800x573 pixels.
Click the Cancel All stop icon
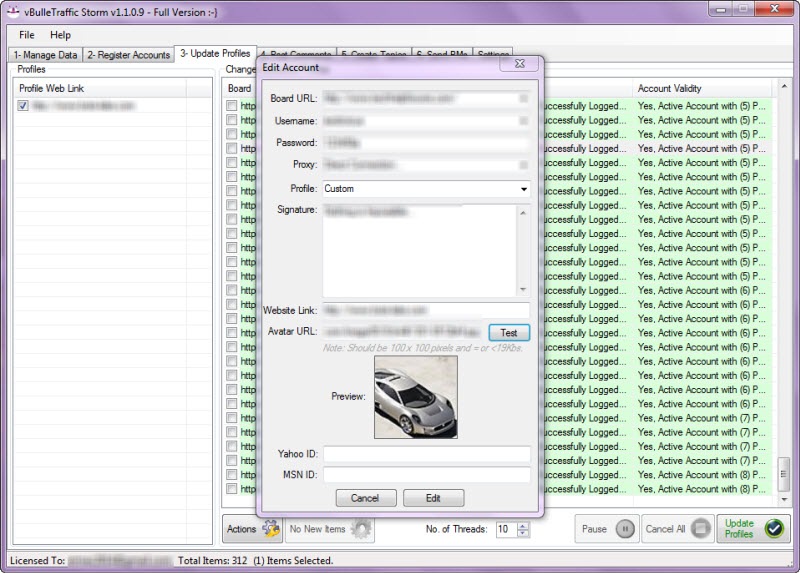click(701, 529)
